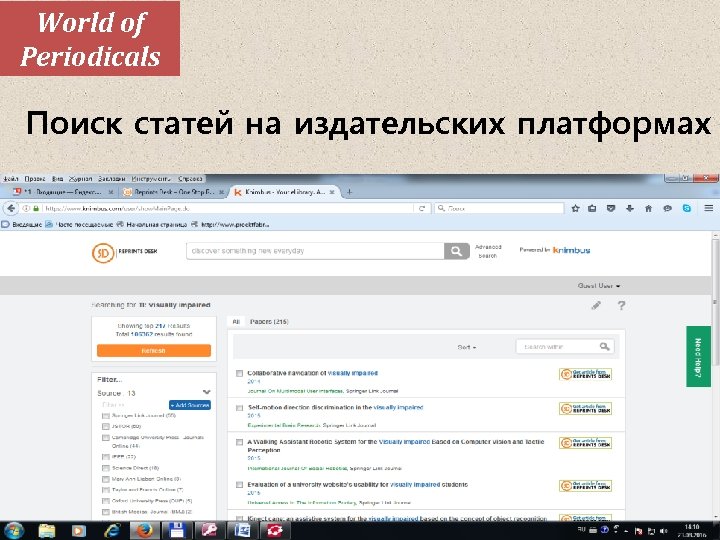Click the Firefox search box
The image size is (720, 540).
[499, 208]
